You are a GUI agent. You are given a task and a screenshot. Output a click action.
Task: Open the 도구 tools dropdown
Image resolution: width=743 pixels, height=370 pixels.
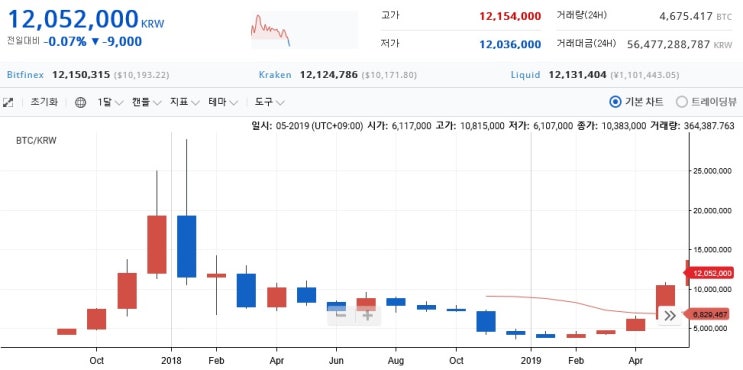[270, 102]
